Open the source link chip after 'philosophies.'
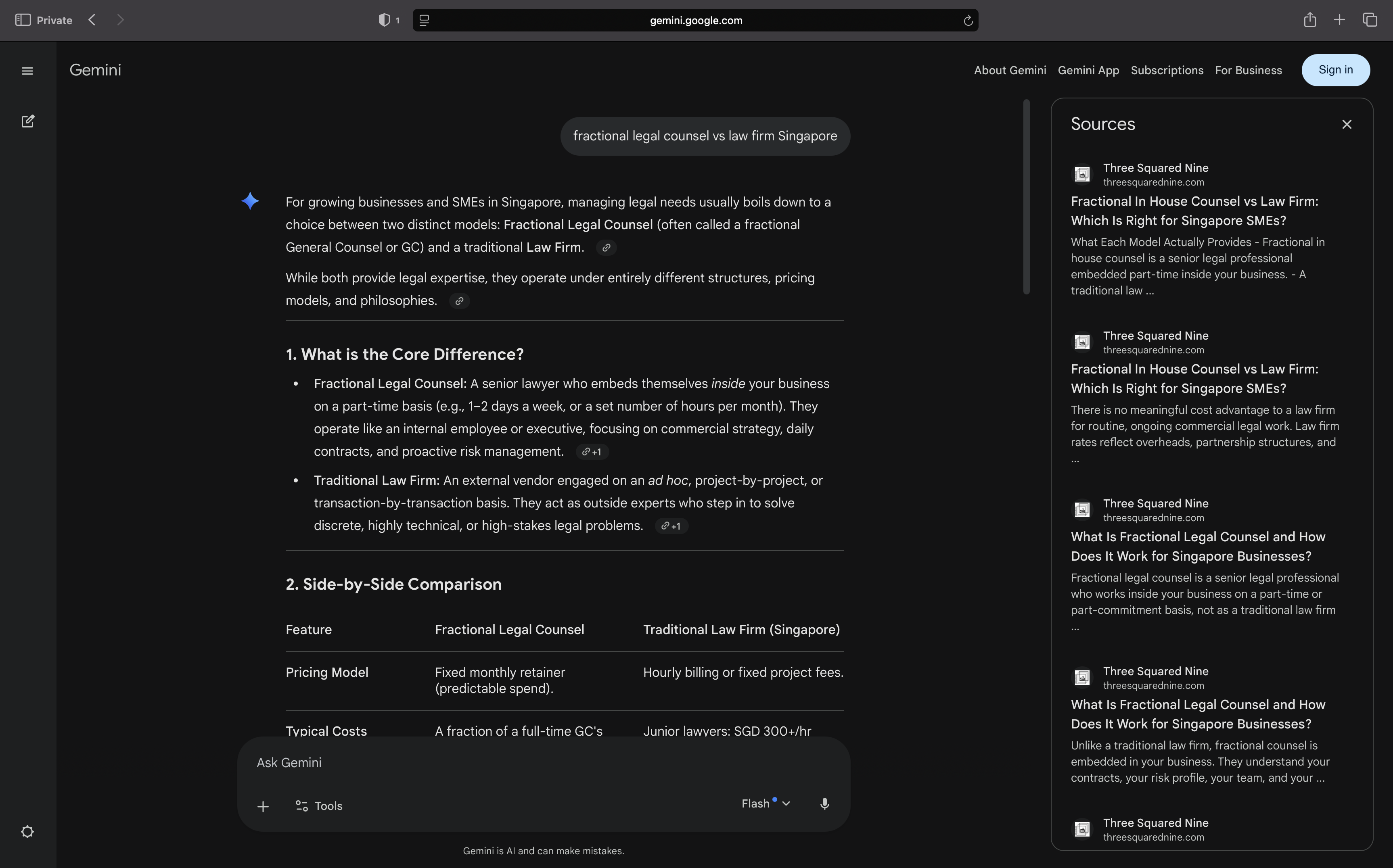The width and height of the screenshot is (1393, 868). pyautogui.click(x=459, y=301)
